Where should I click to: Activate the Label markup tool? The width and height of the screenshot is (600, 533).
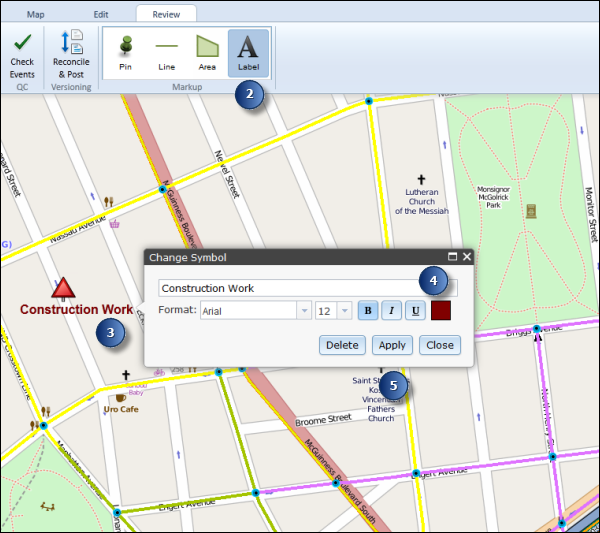pyautogui.click(x=248, y=52)
